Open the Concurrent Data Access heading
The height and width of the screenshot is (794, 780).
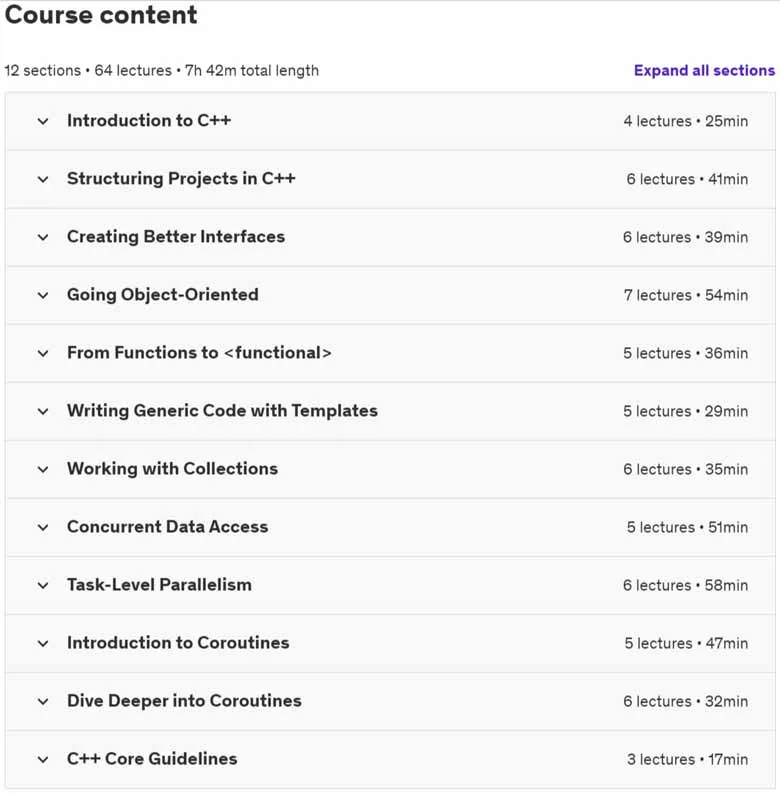(x=168, y=527)
